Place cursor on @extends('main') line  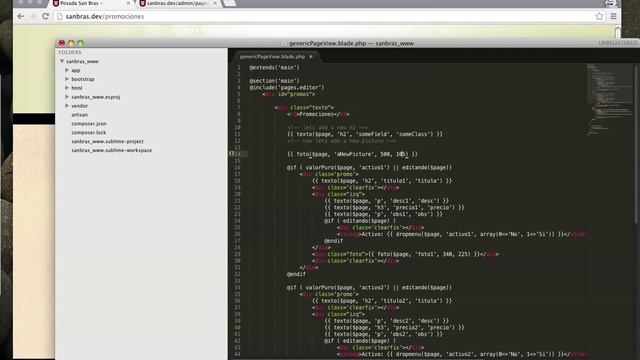click(x=274, y=67)
